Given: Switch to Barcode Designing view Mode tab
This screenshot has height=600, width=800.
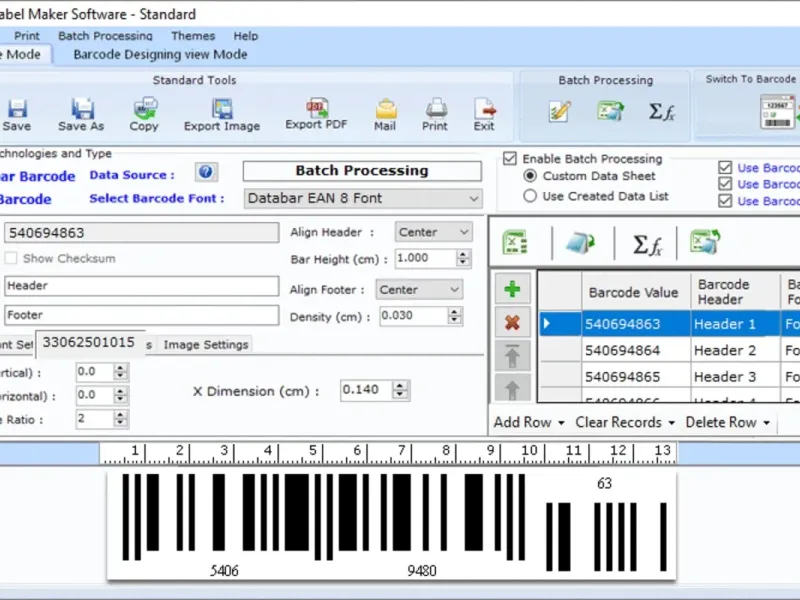Looking at the screenshot, I should pyautogui.click(x=160, y=55).
